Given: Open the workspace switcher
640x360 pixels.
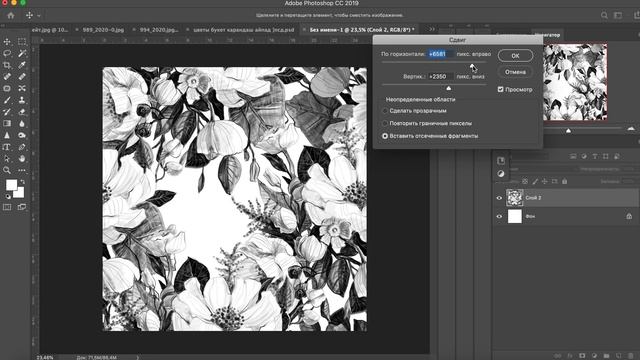Looking at the screenshot, I should tap(618, 16).
